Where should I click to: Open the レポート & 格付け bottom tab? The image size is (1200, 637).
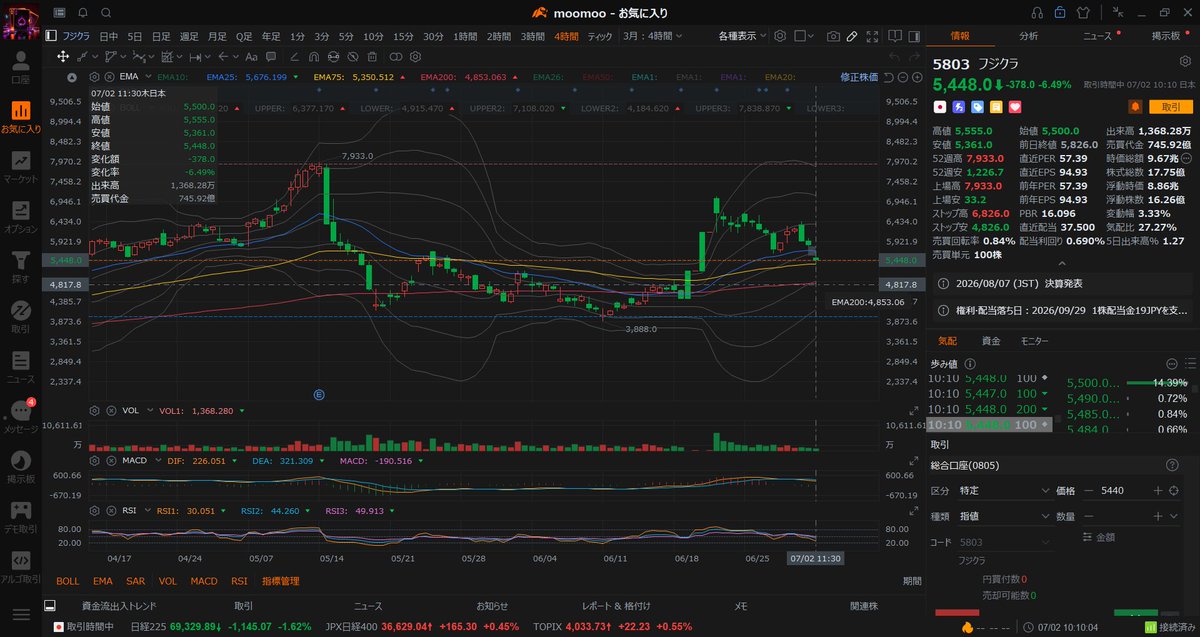[x=616, y=606]
